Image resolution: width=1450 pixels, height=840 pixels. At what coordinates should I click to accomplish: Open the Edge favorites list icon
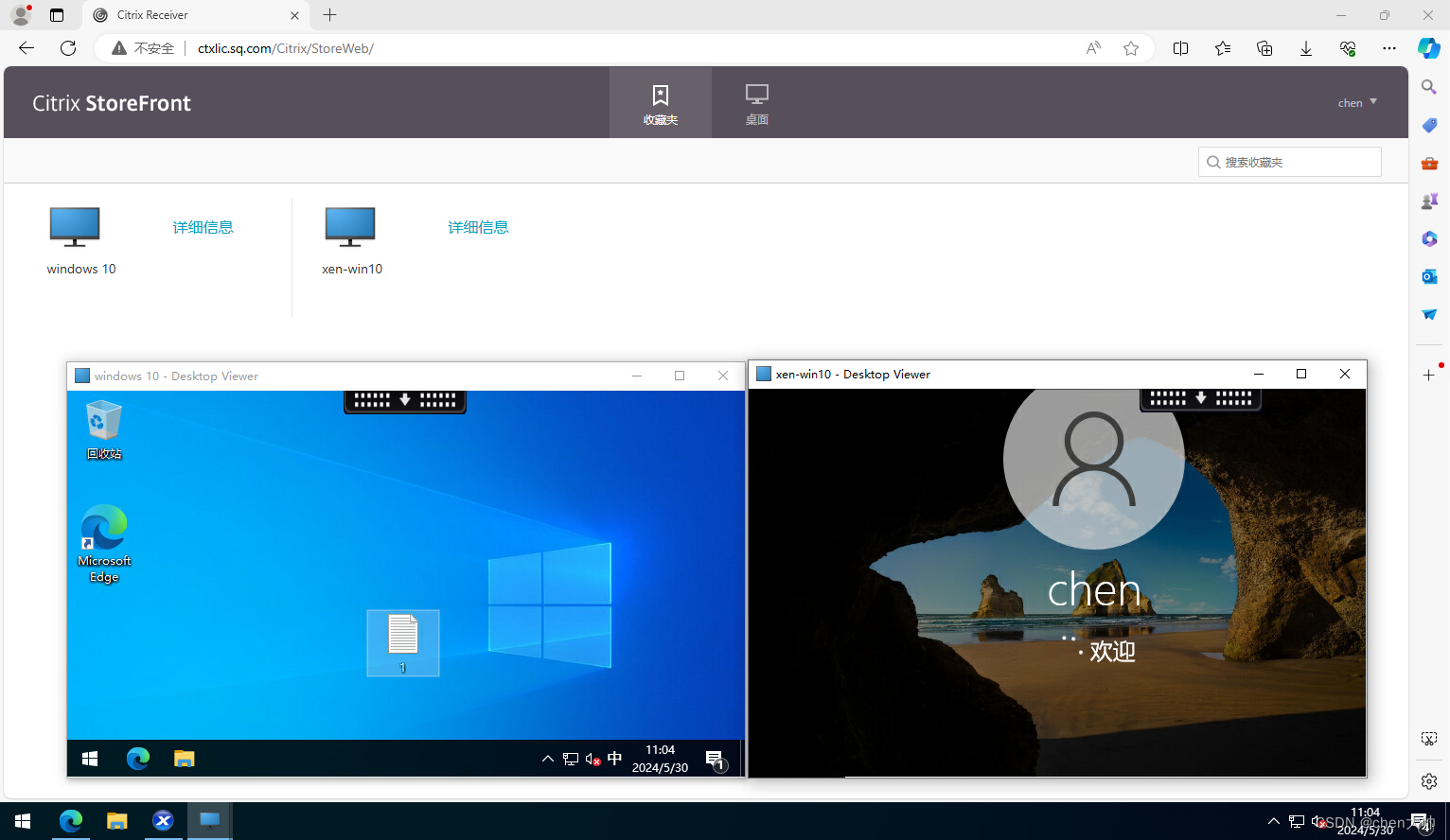[1223, 48]
